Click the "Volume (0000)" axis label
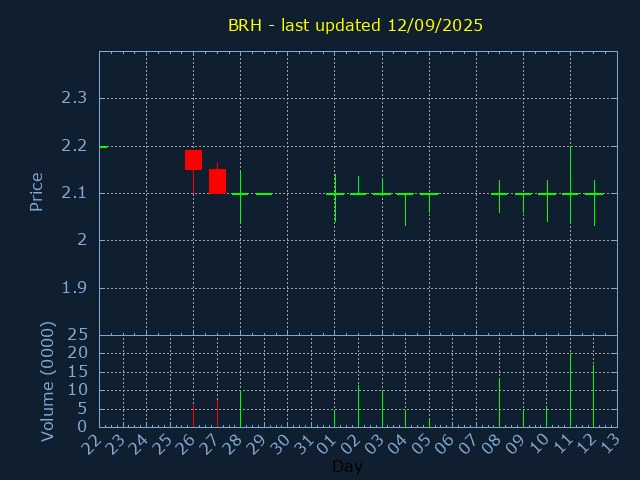Screen dimensions: 640x480 coord(48,382)
